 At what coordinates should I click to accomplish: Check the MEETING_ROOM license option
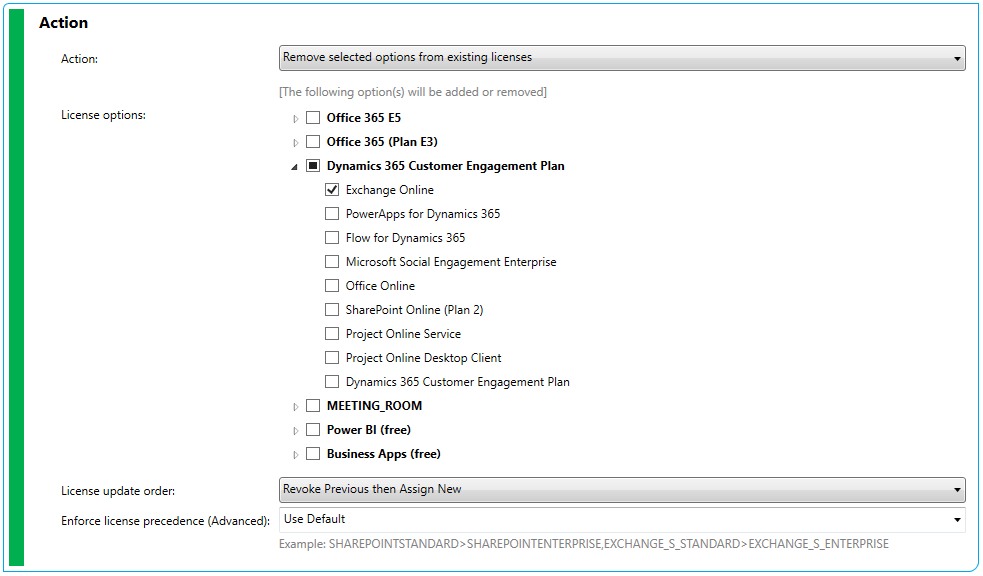(x=313, y=405)
